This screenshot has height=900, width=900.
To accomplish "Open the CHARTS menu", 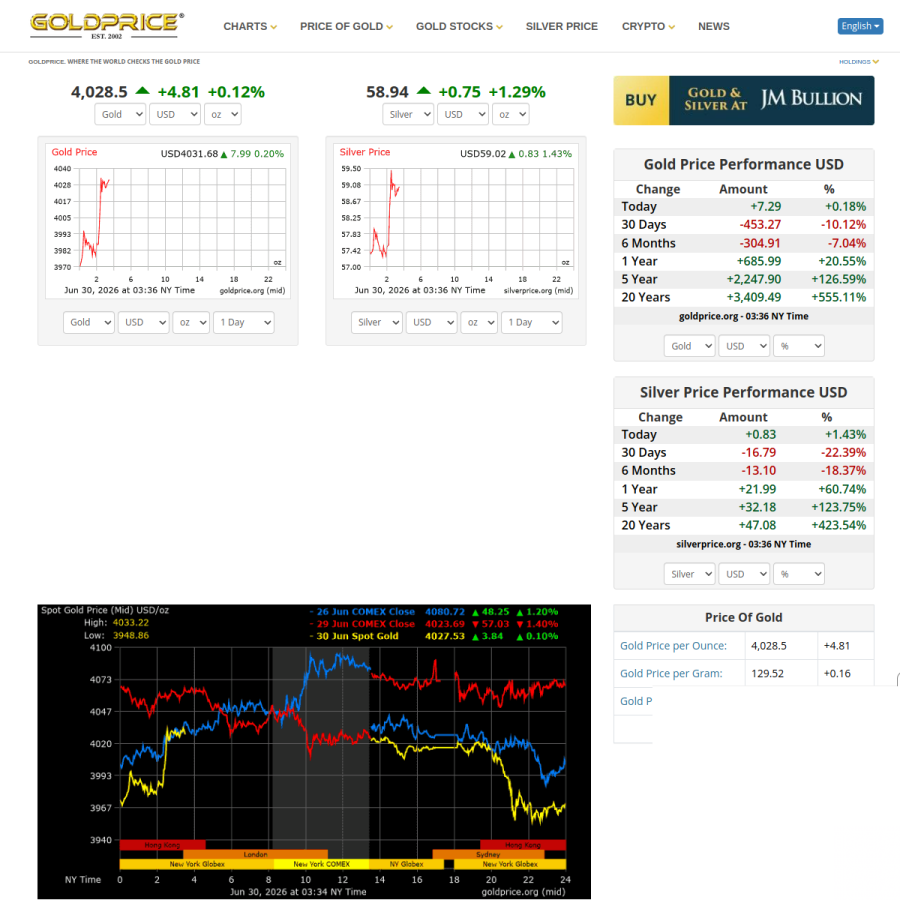I will [250, 26].
